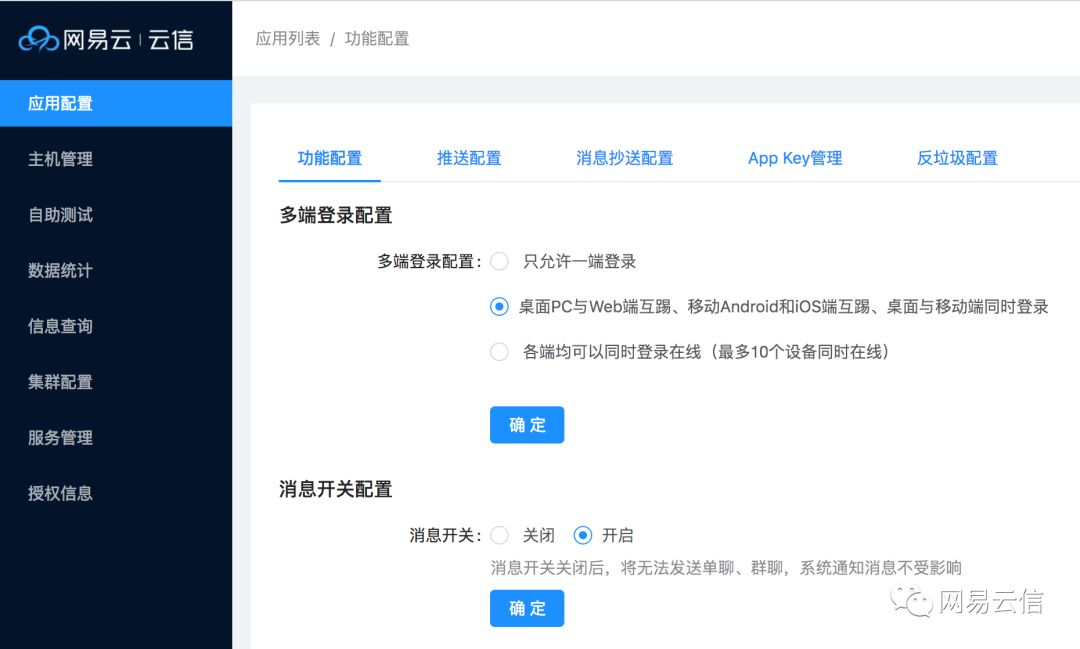Switch to the 反垃圾配置 tab
This screenshot has width=1080, height=649.
point(957,158)
